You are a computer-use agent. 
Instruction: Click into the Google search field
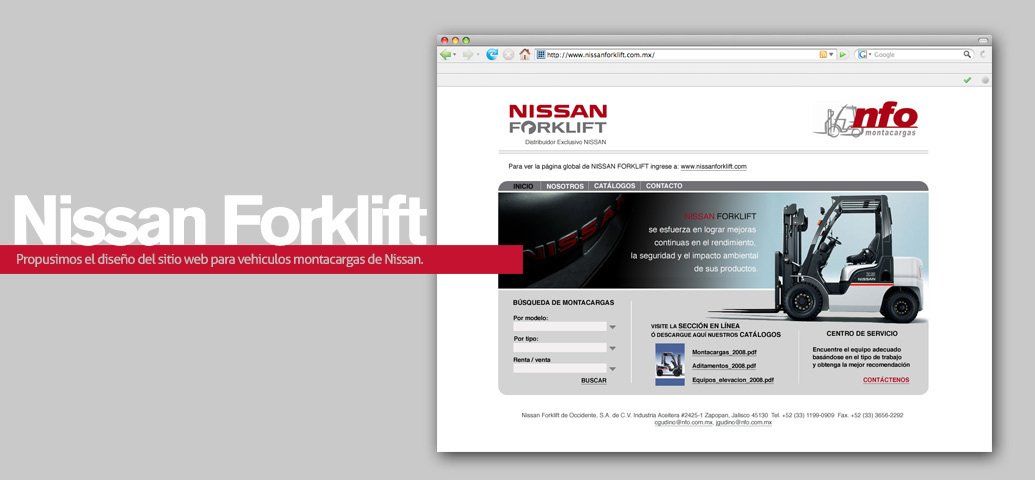[x=918, y=55]
